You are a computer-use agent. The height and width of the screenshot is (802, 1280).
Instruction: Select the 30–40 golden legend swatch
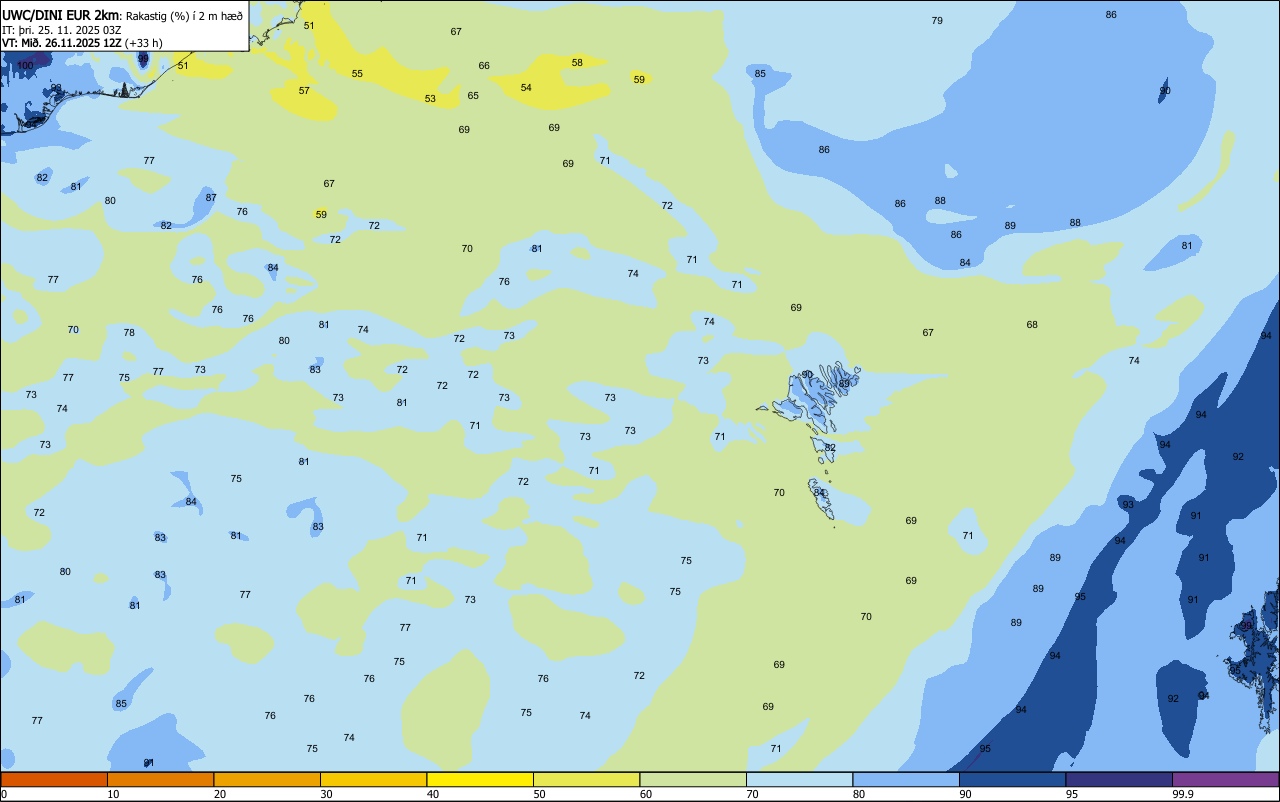pyautogui.click(x=374, y=779)
